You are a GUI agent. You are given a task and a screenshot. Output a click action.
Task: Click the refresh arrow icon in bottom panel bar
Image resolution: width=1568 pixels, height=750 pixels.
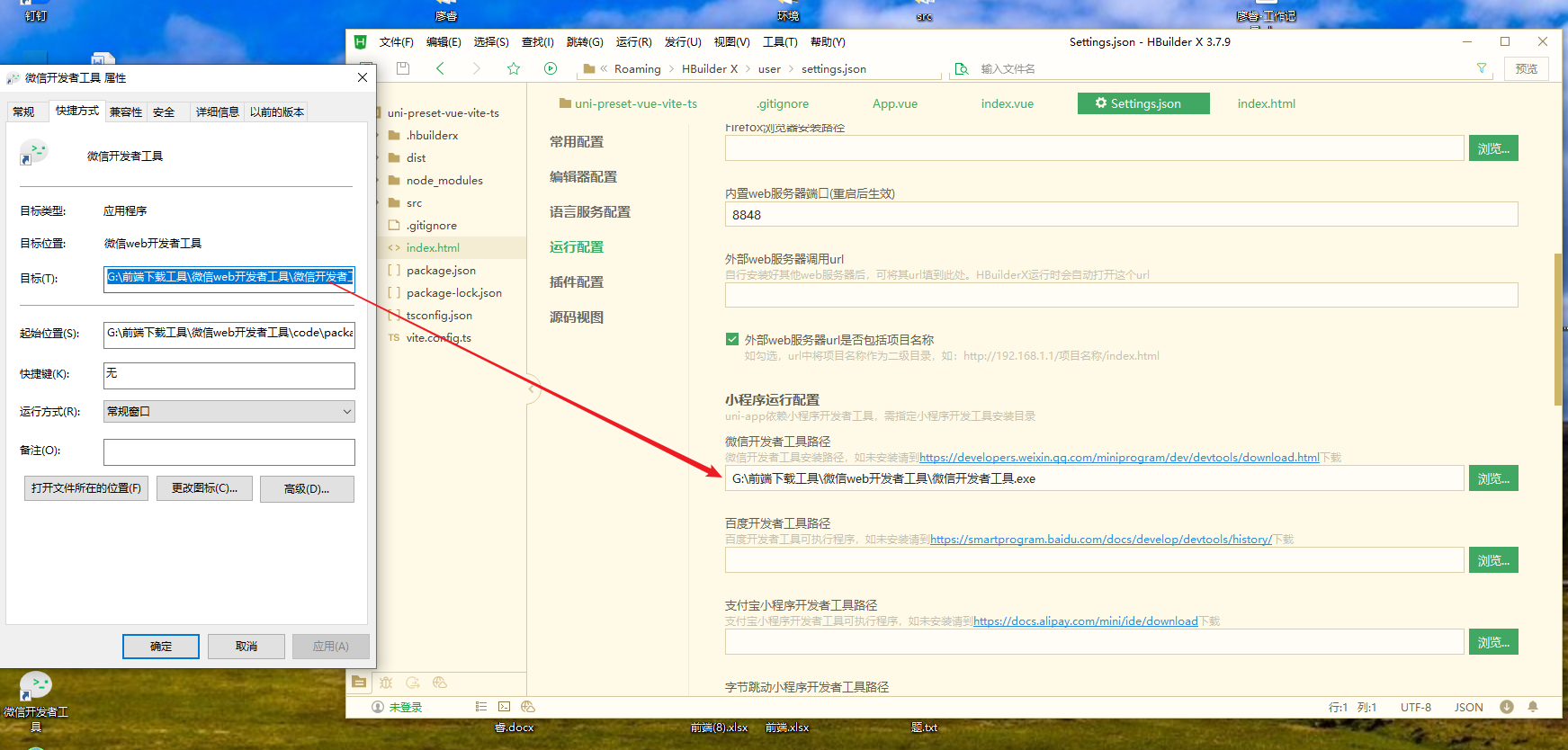tap(413, 683)
